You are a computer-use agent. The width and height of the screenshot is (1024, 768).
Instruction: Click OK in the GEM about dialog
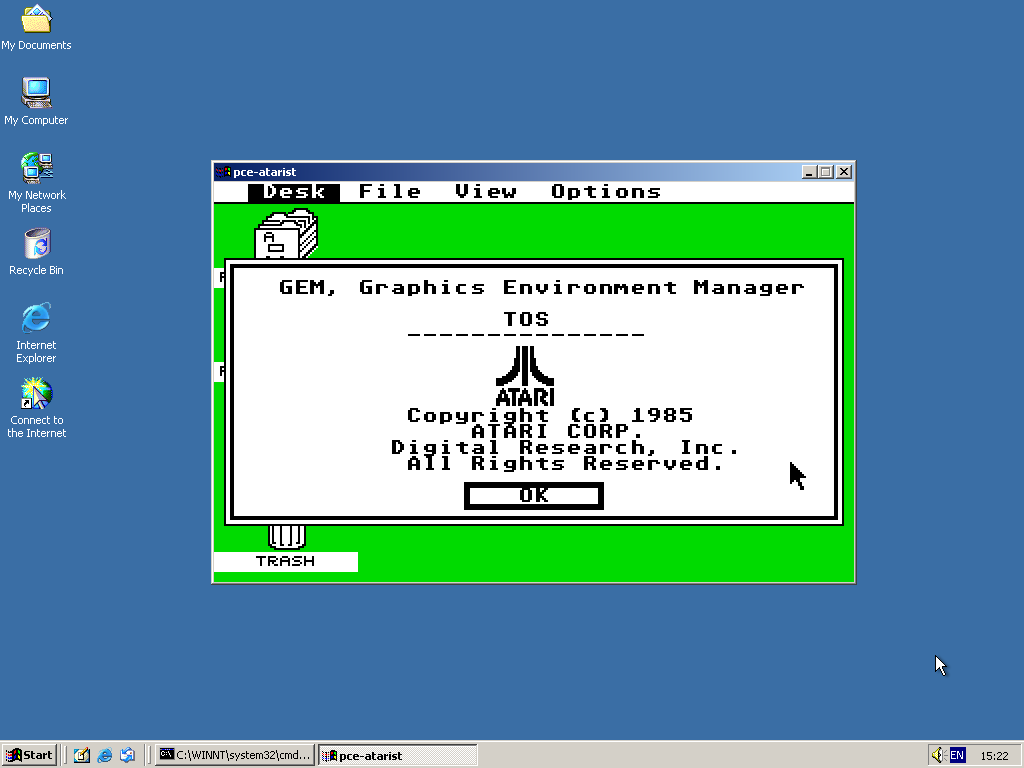click(x=534, y=496)
